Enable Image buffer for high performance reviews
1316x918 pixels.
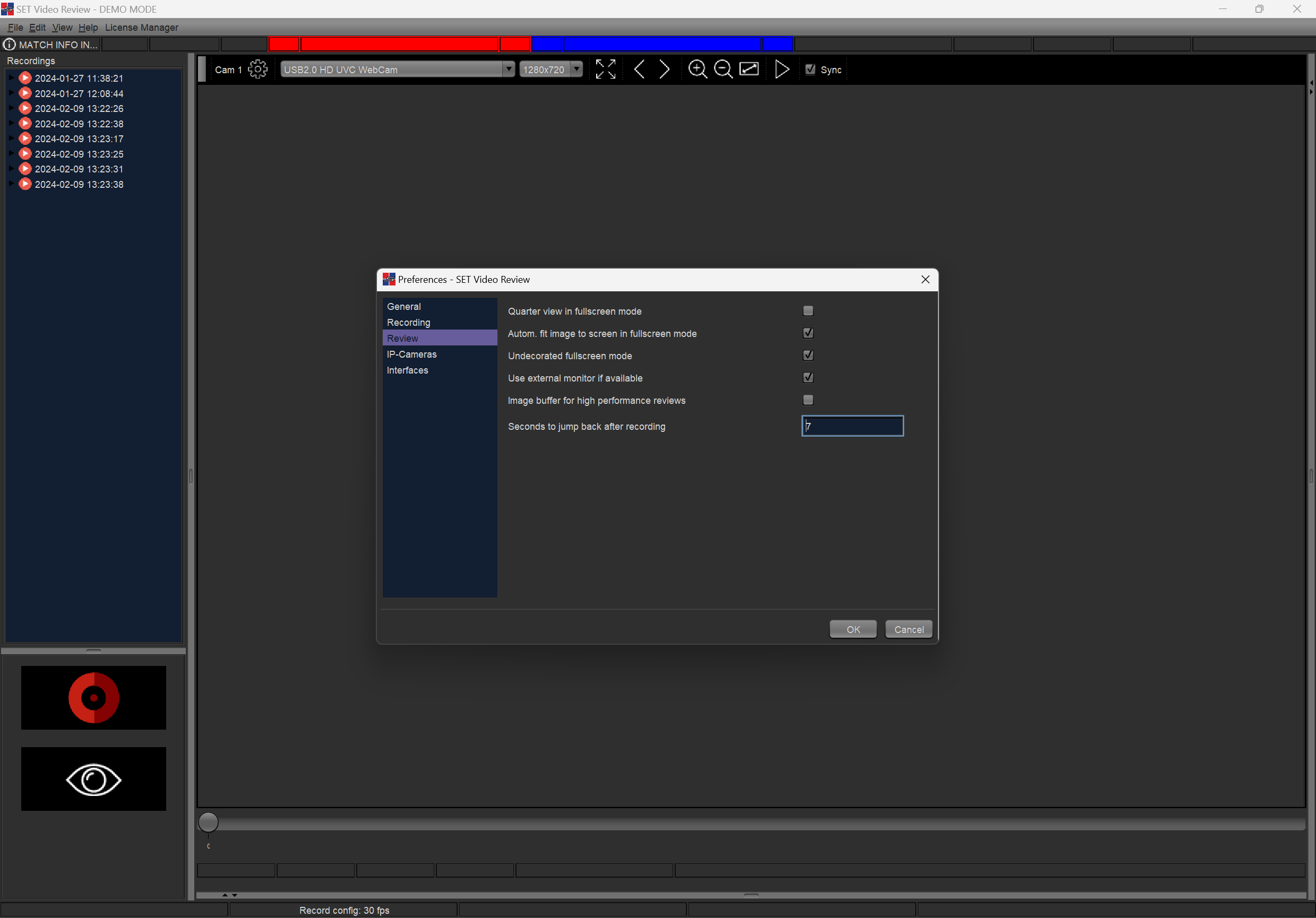(807, 400)
